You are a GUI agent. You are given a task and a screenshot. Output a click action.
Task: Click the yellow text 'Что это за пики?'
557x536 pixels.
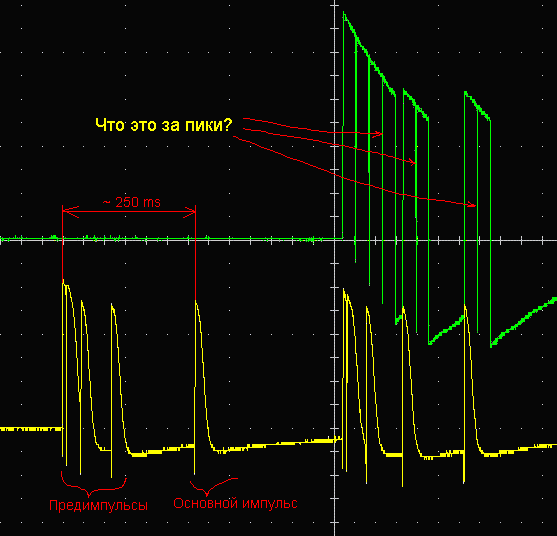(164, 125)
